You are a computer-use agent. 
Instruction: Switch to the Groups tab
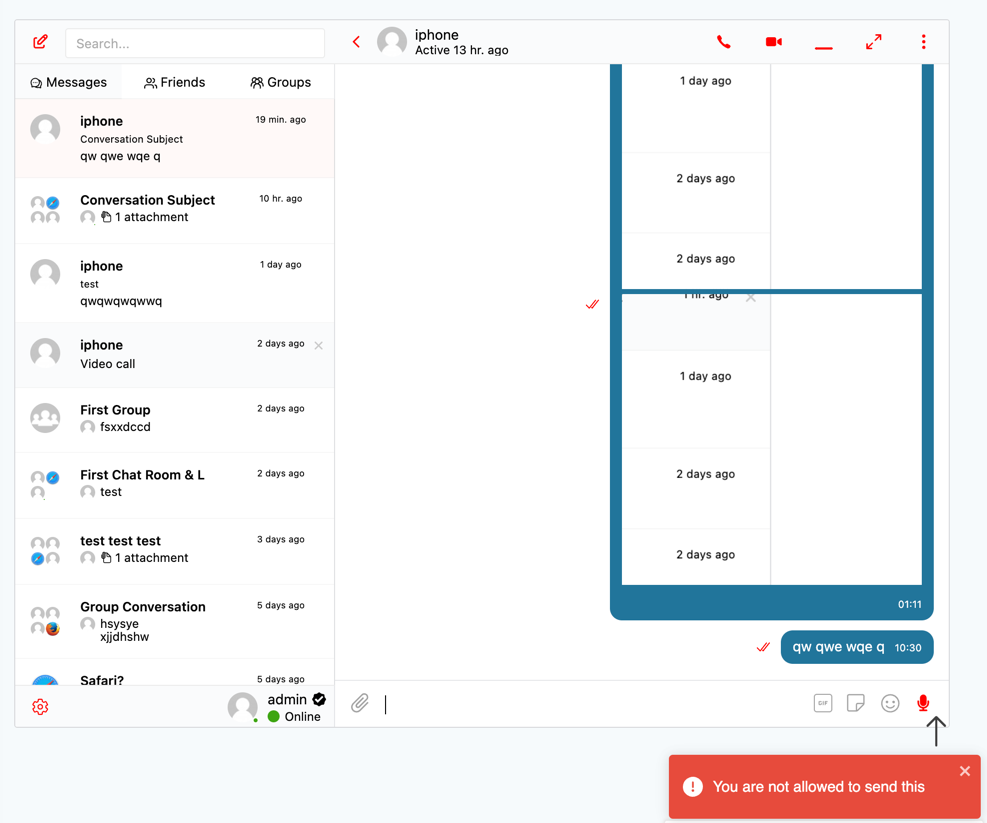281,82
